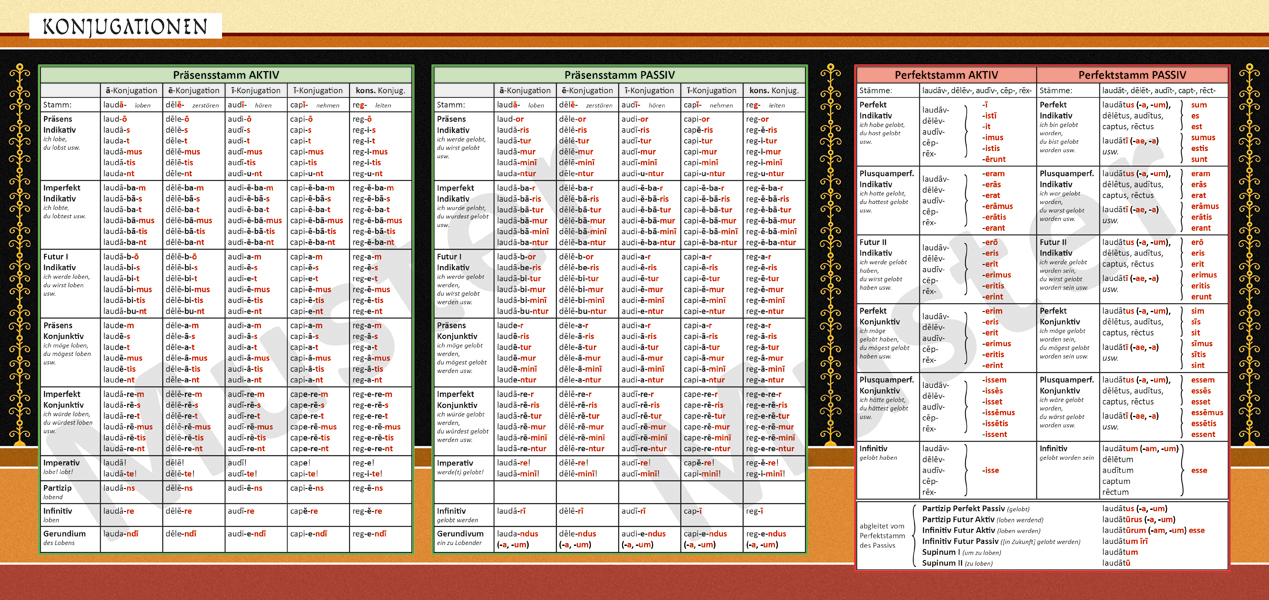The height and width of the screenshot is (600, 1269).
Task: Select the auxiliary form sumus
Action: [1204, 138]
